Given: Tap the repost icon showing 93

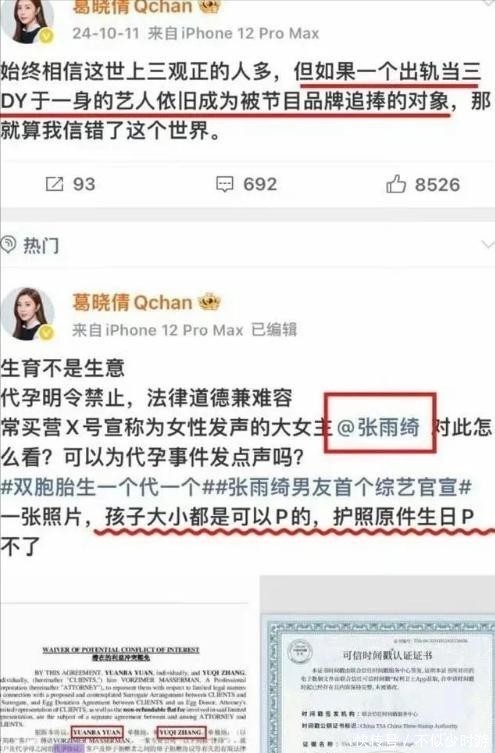Looking at the screenshot, I should [x=54, y=184].
